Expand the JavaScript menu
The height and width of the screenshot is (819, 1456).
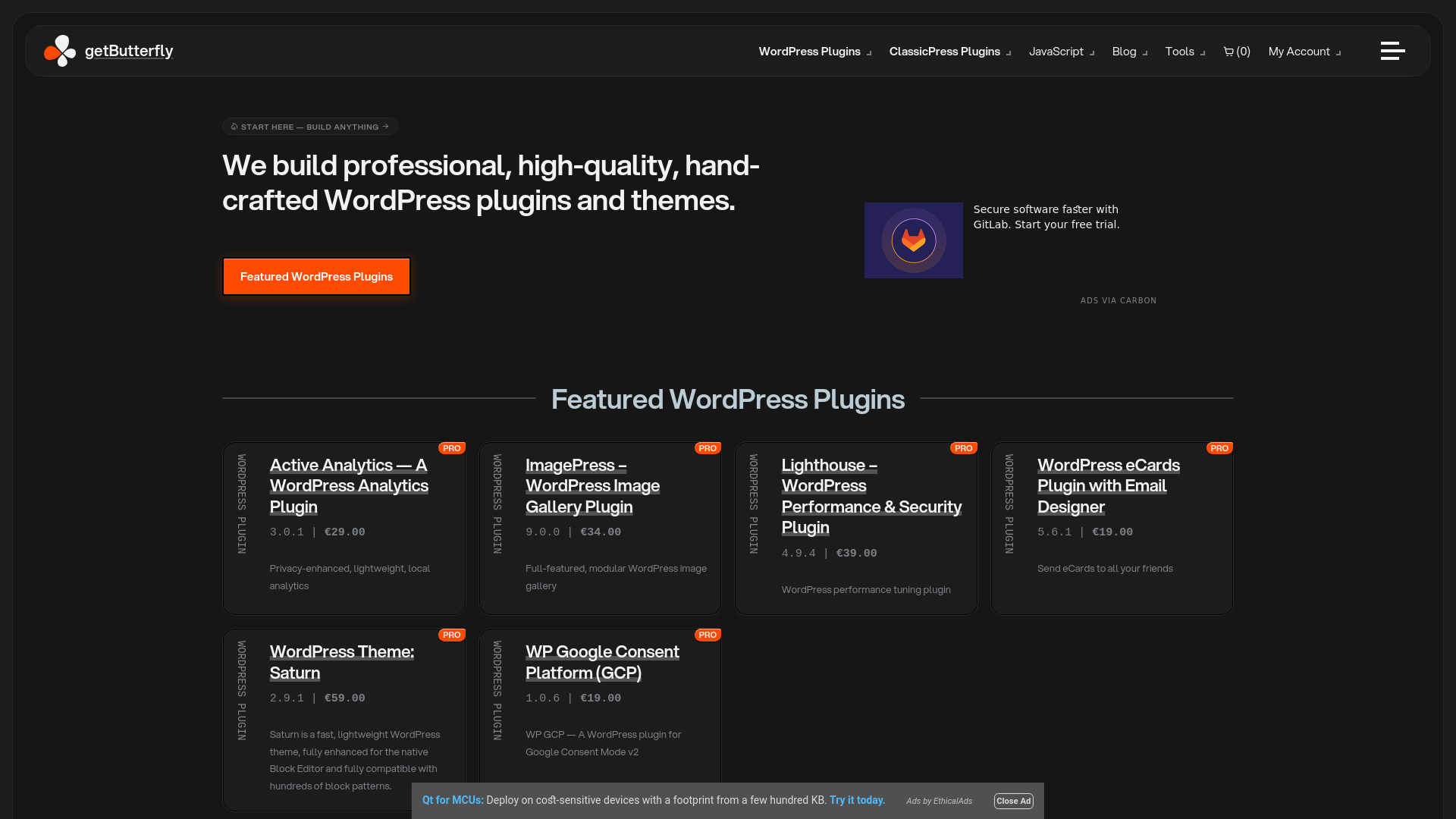point(1062,52)
